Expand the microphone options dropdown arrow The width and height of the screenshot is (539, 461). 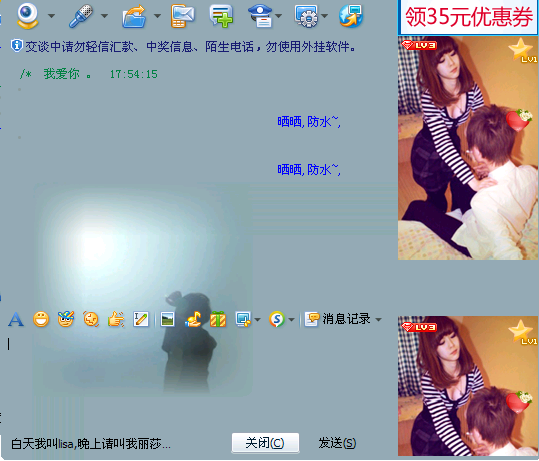point(104,16)
